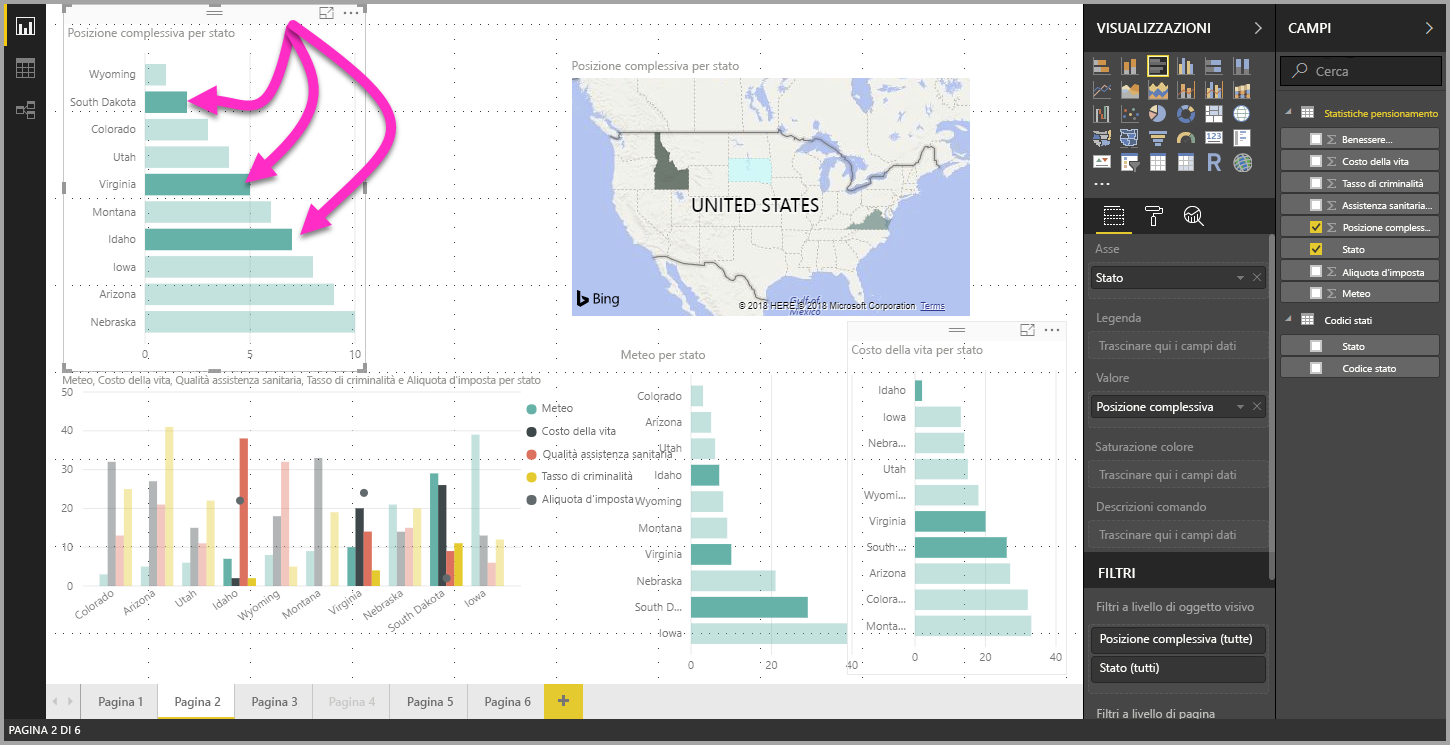Uncheck Stato under Statistiche pensionamento
Image resolution: width=1450 pixels, height=745 pixels.
(1316, 249)
